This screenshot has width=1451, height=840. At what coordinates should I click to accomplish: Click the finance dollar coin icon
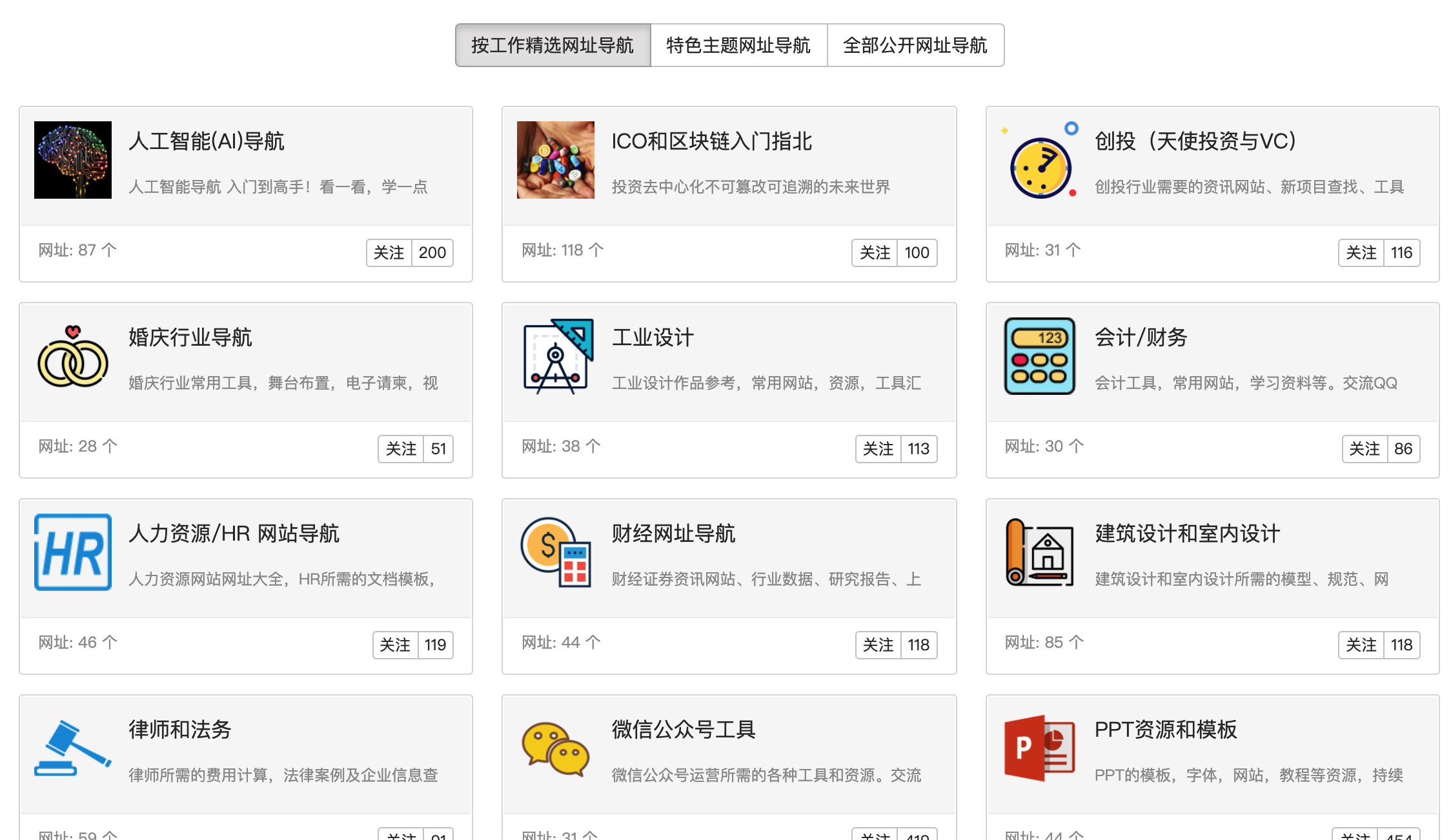point(556,552)
